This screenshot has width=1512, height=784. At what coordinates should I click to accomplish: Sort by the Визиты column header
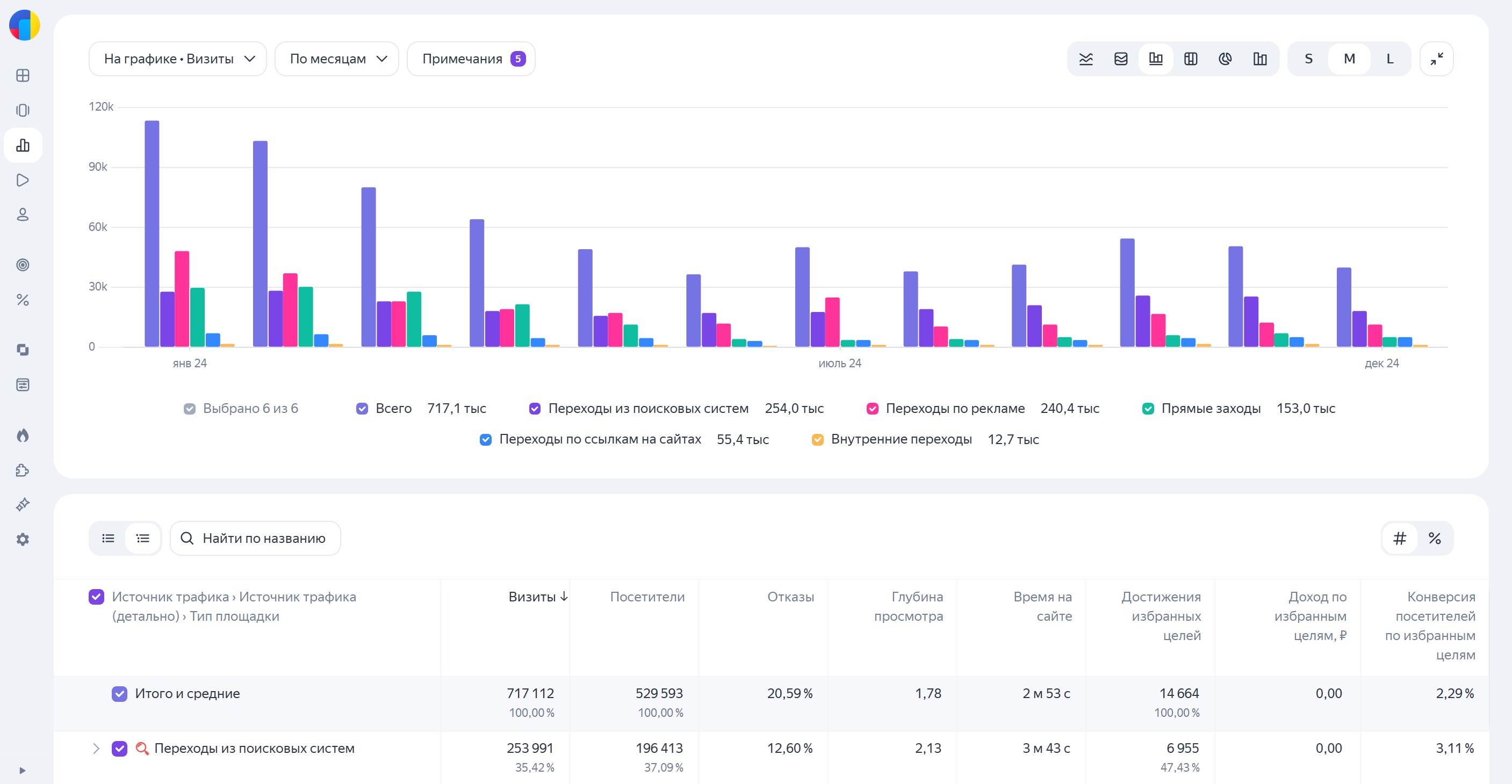point(538,597)
